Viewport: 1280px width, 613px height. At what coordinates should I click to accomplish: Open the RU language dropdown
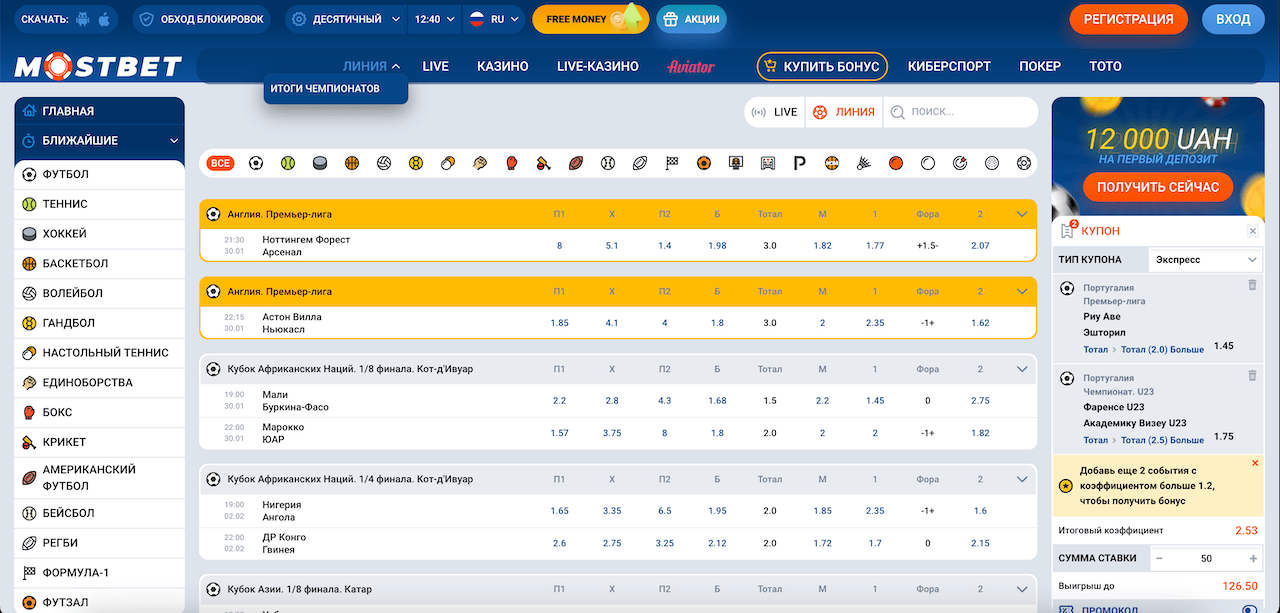(x=493, y=19)
